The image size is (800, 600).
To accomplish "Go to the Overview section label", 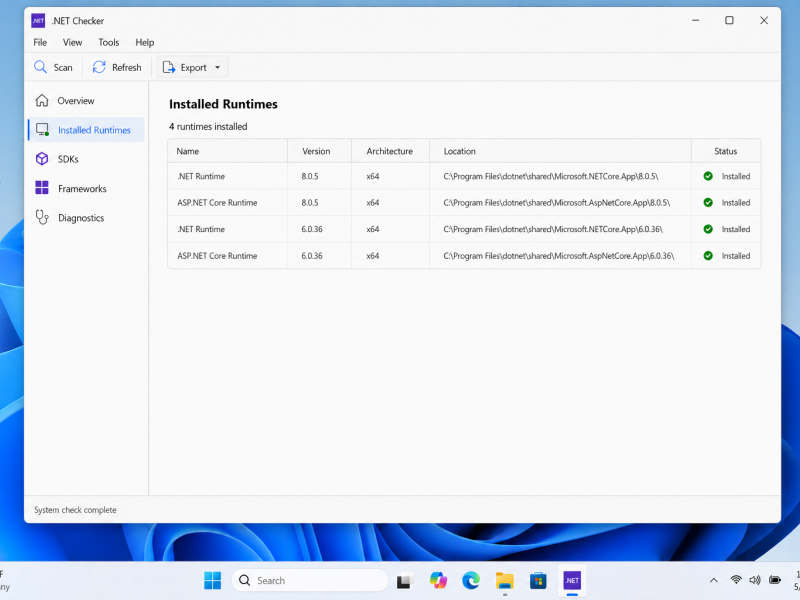I will coord(76,101).
